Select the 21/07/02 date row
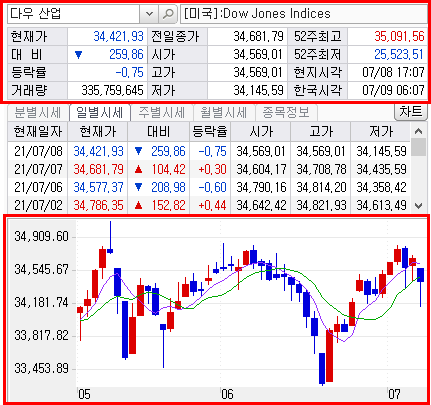This screenshot has height=405, width=431. coord(209,205)
